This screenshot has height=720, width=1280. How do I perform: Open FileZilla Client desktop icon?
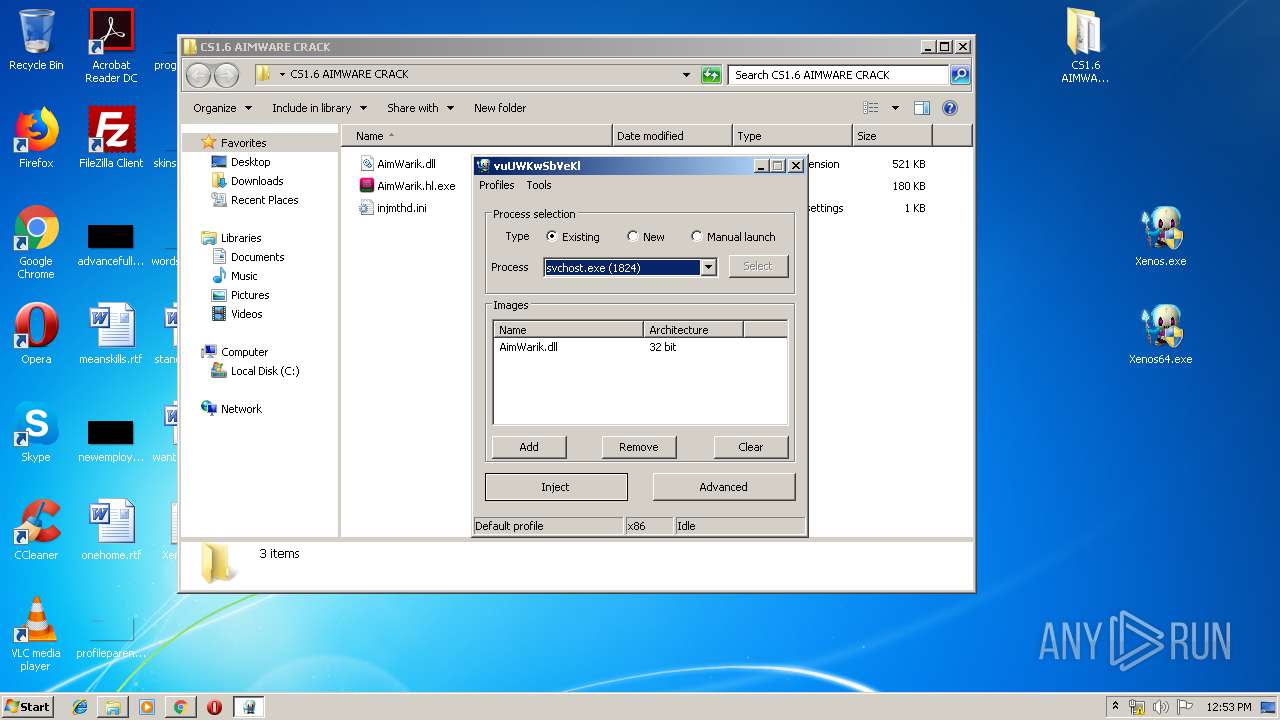coord(111,138)
